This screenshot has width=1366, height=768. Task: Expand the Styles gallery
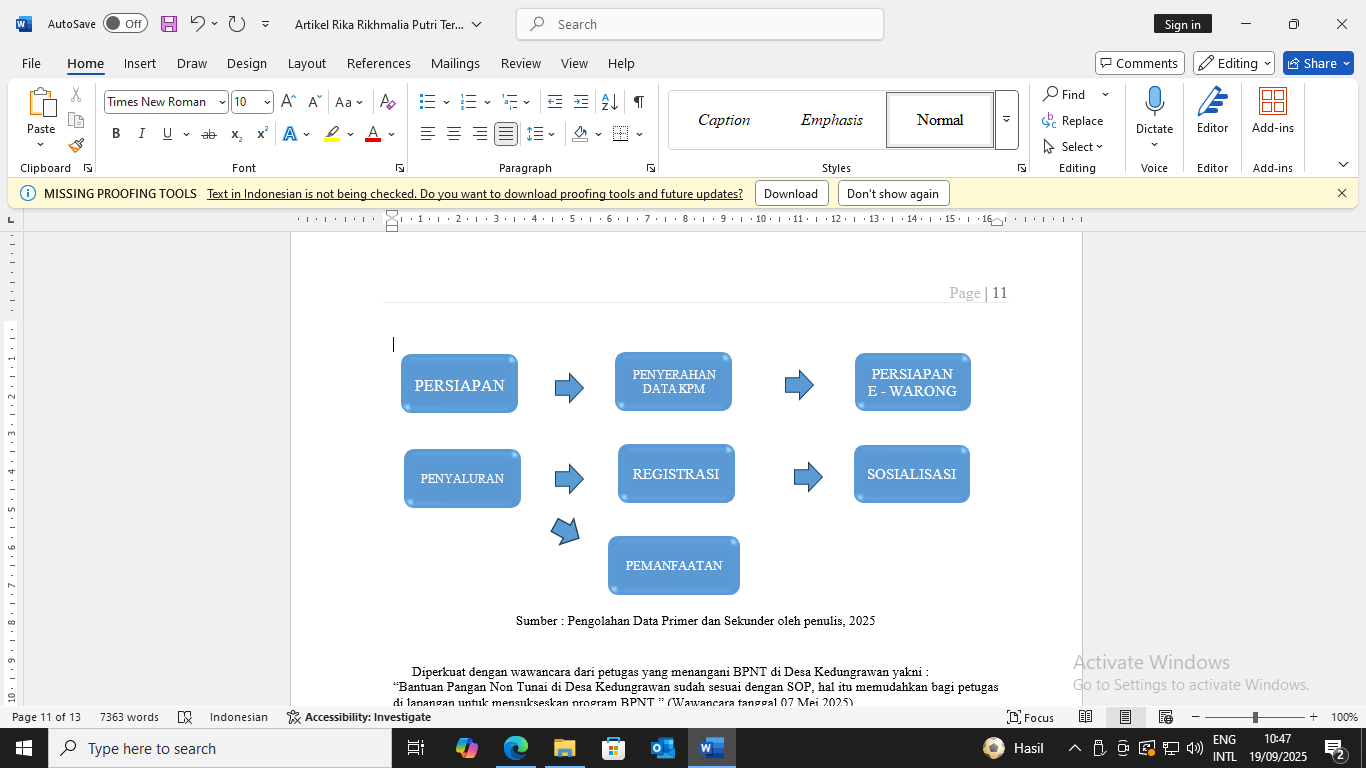click(1006, 120)
